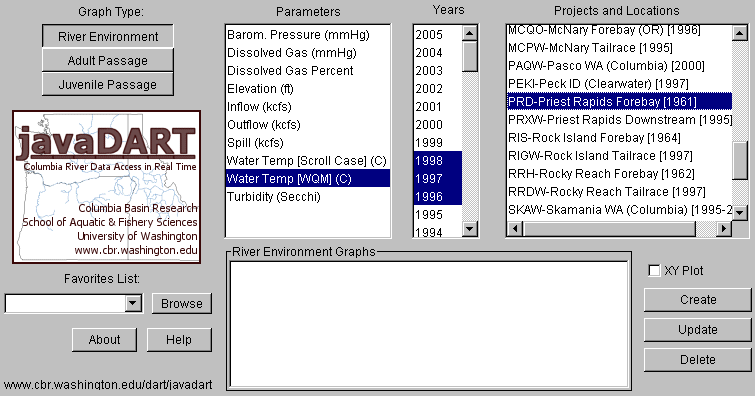Select year 2004
The image size is (755, 396).
pyautogui.click(x=438, y=53)
